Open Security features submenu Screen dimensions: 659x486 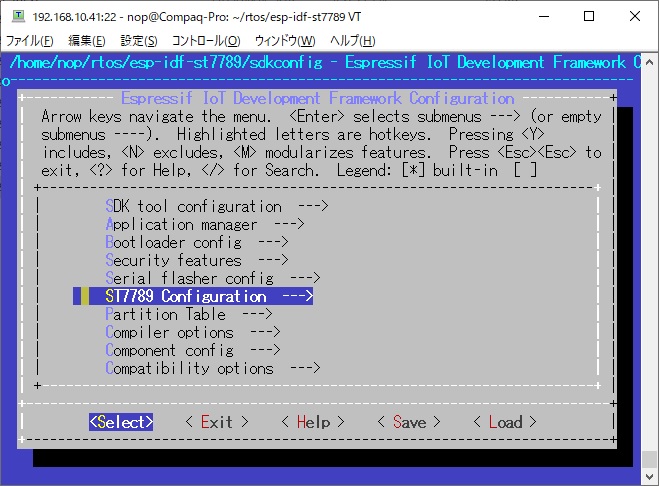tap(197, 260)
